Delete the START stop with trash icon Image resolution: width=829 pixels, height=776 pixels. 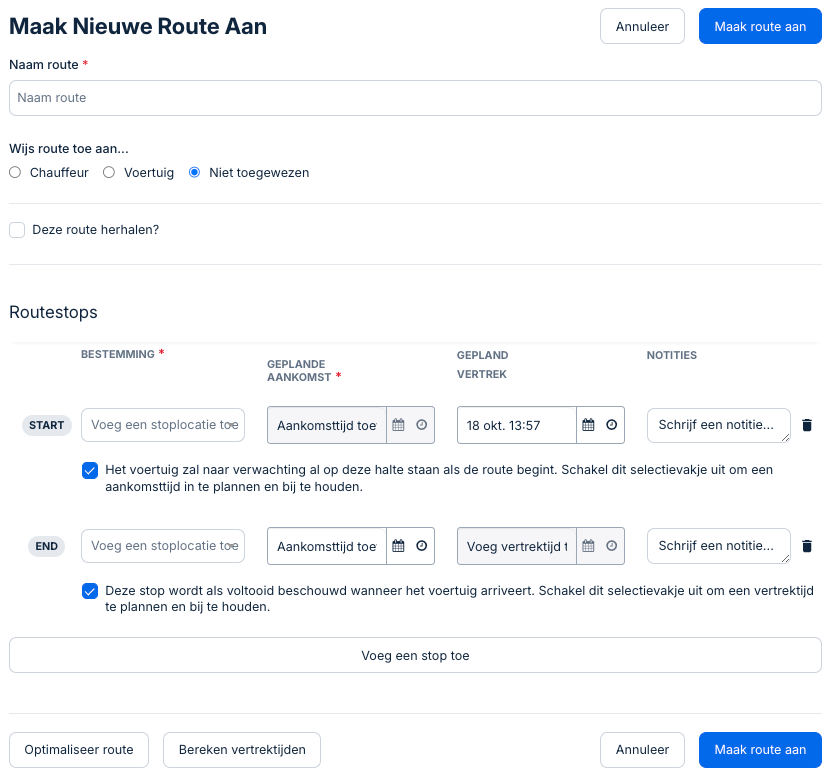tap(807, 425)
